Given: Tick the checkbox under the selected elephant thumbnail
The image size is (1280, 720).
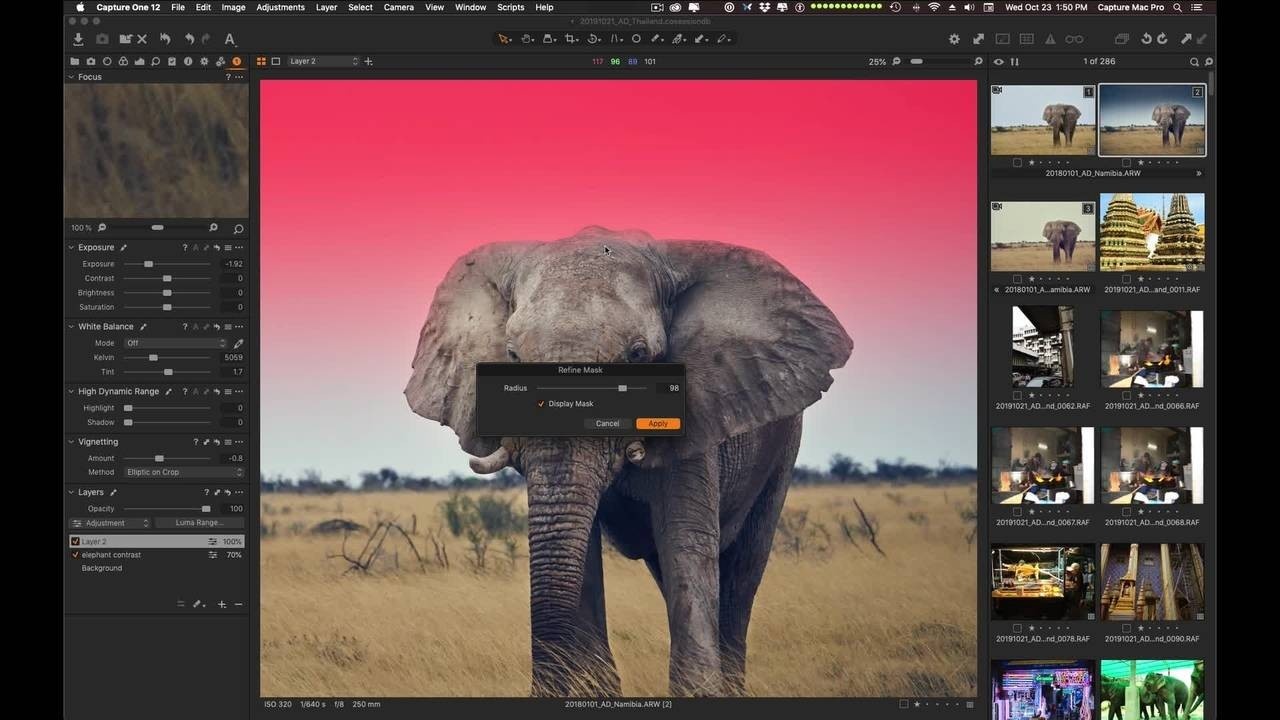Looking at the screenshot, I should (x=1126, y=162).
